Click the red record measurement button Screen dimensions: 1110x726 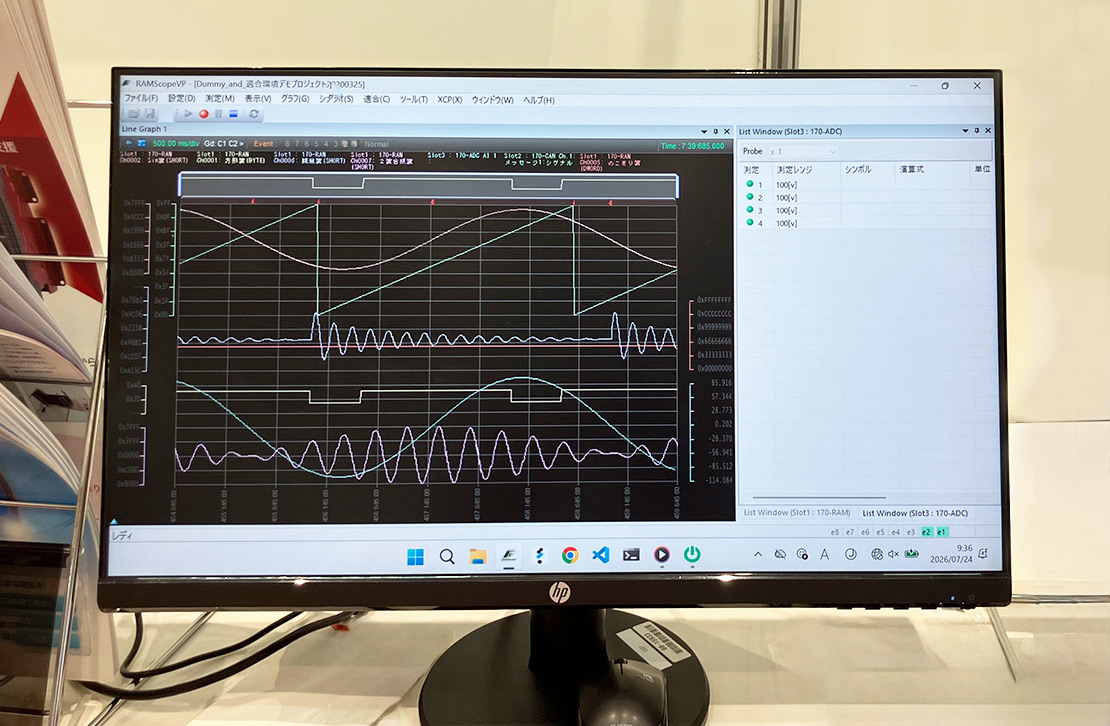coord(204,114)
